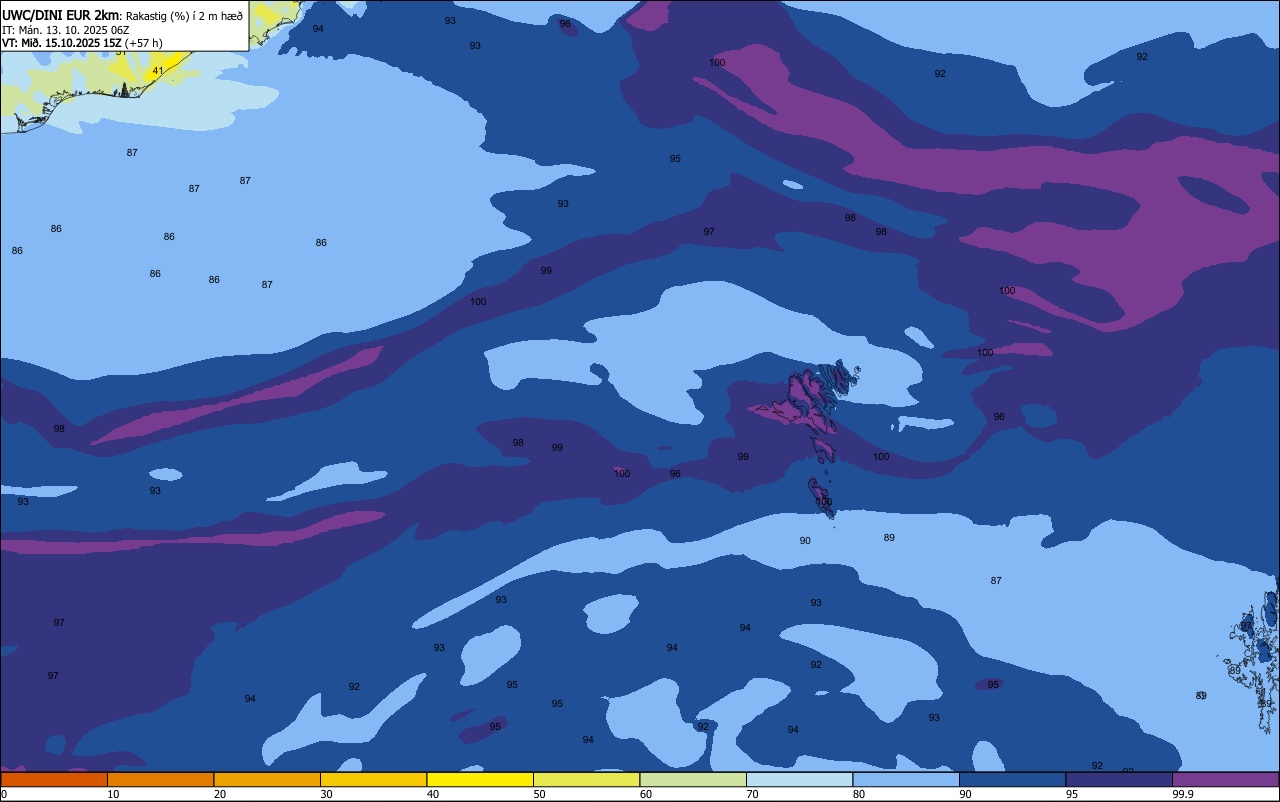The image size is (1280, 802).
Task: Pick the dark indigo 95–99.9 legend swatch
Action: pos(1119,779)
